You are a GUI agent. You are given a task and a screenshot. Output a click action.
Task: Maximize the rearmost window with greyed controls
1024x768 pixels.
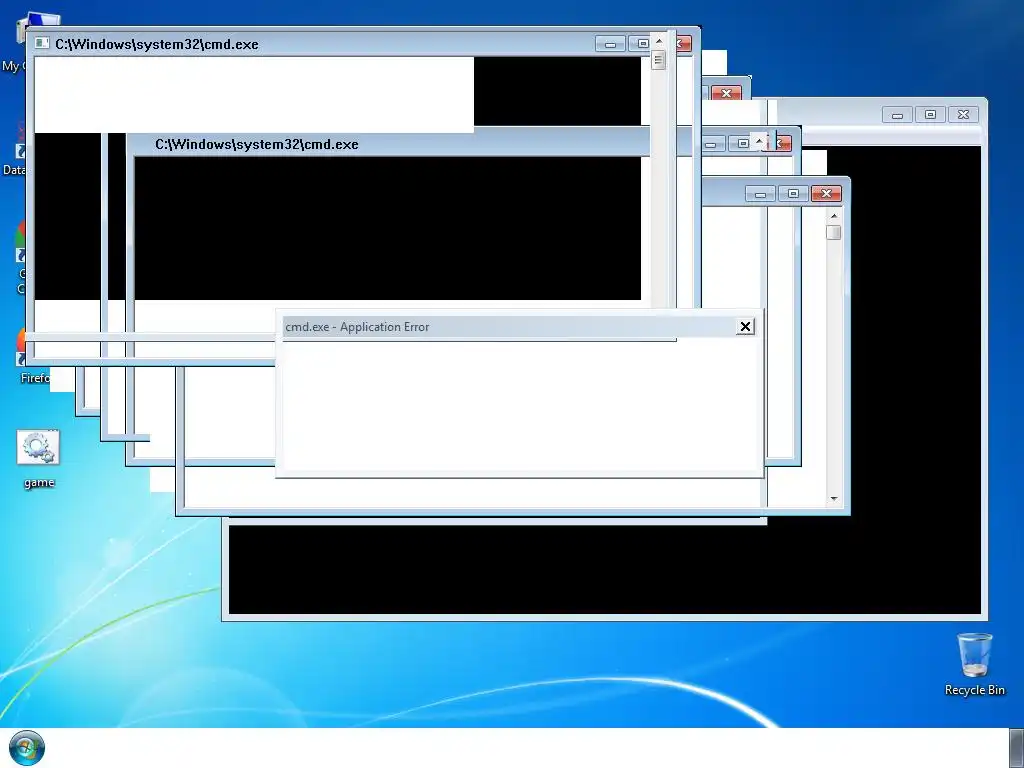point(930,115)
